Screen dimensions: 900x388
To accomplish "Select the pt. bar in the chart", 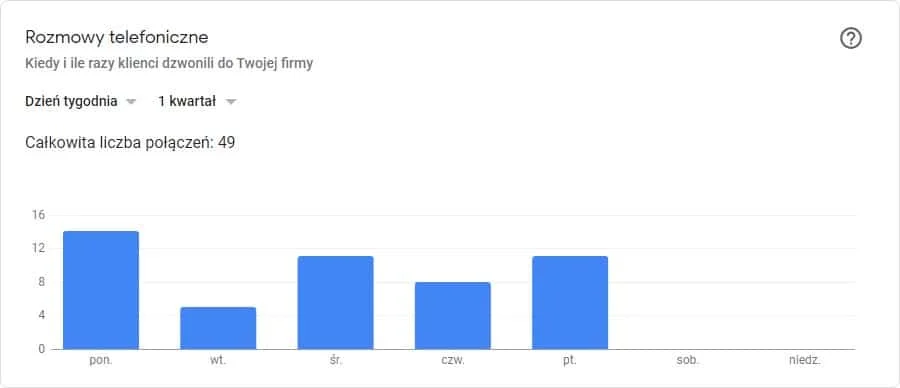I will [570, 302].
